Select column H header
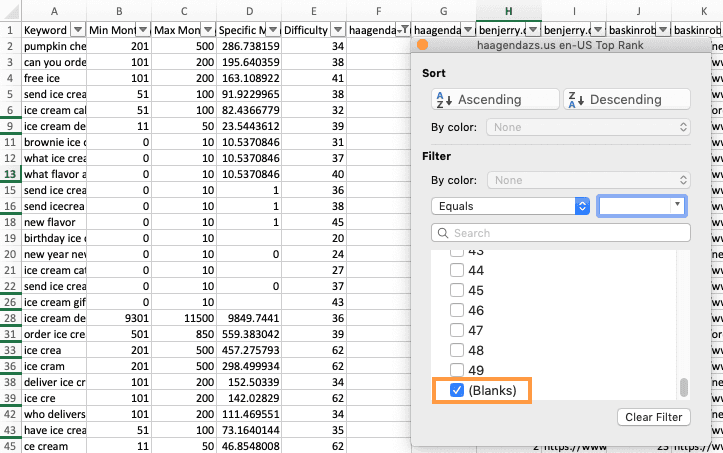Viewport: 723px width, 453px height. coord(509,10)
